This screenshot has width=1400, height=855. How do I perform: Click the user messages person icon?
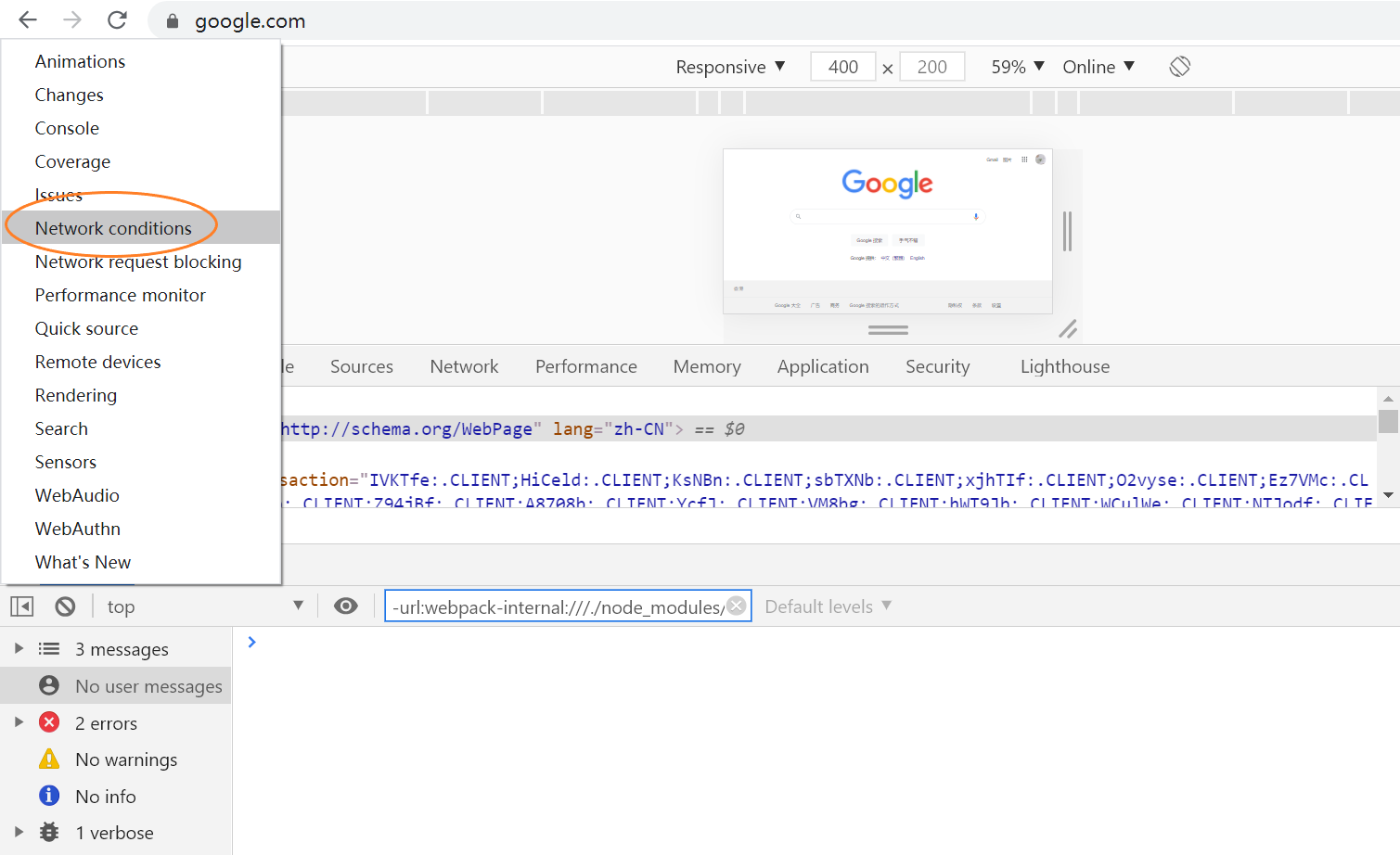point(49,685)
